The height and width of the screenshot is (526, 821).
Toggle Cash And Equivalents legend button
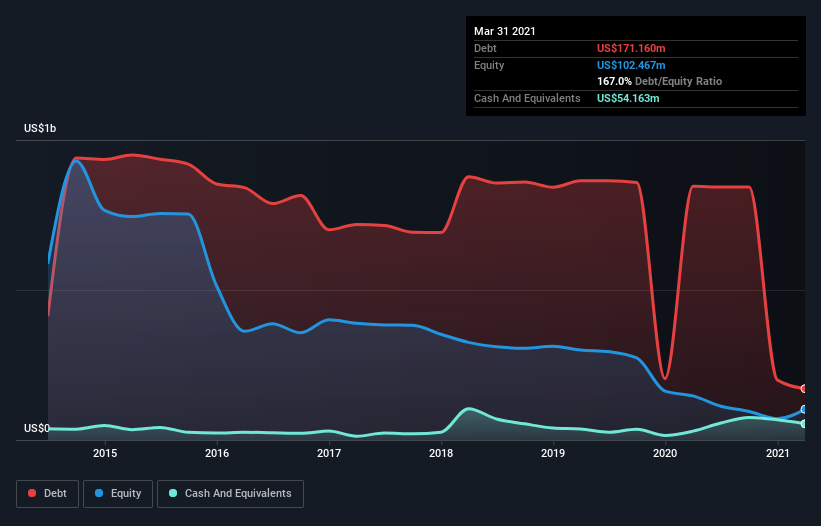pos(230,494)
